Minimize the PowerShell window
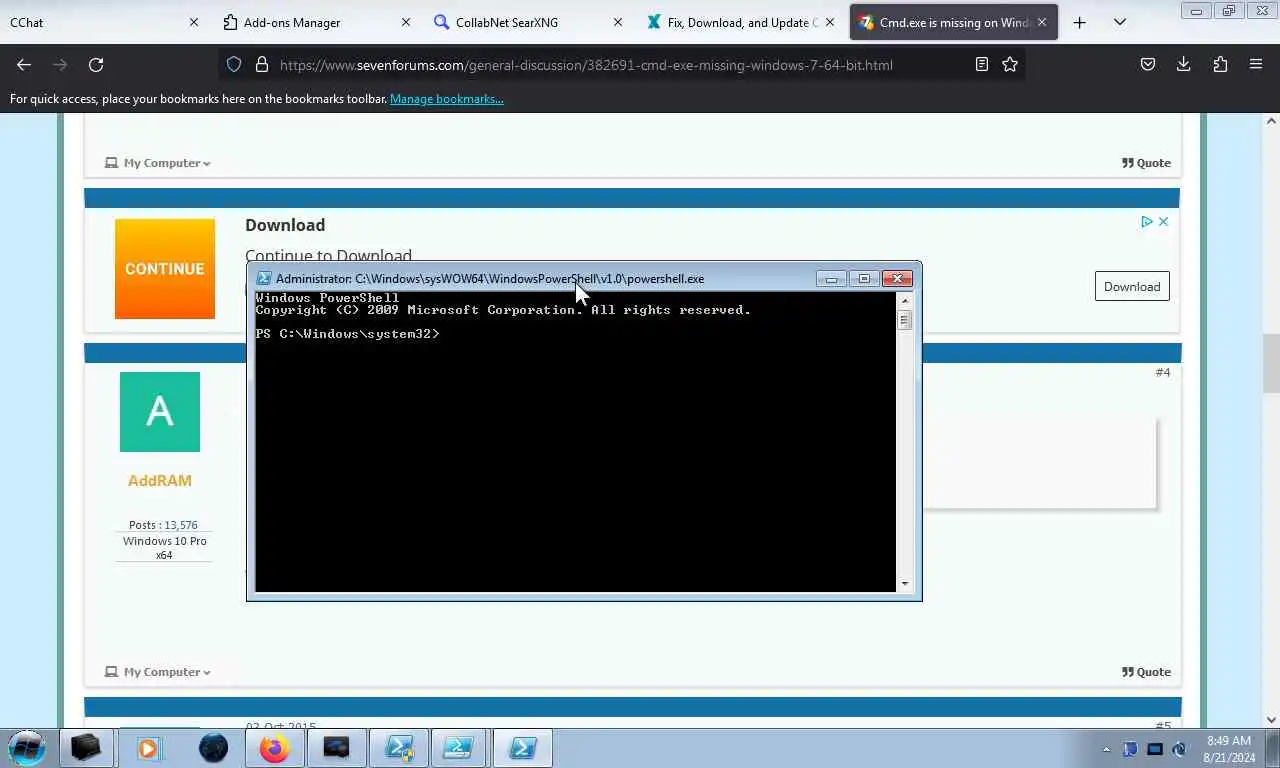 pos(831,279)
